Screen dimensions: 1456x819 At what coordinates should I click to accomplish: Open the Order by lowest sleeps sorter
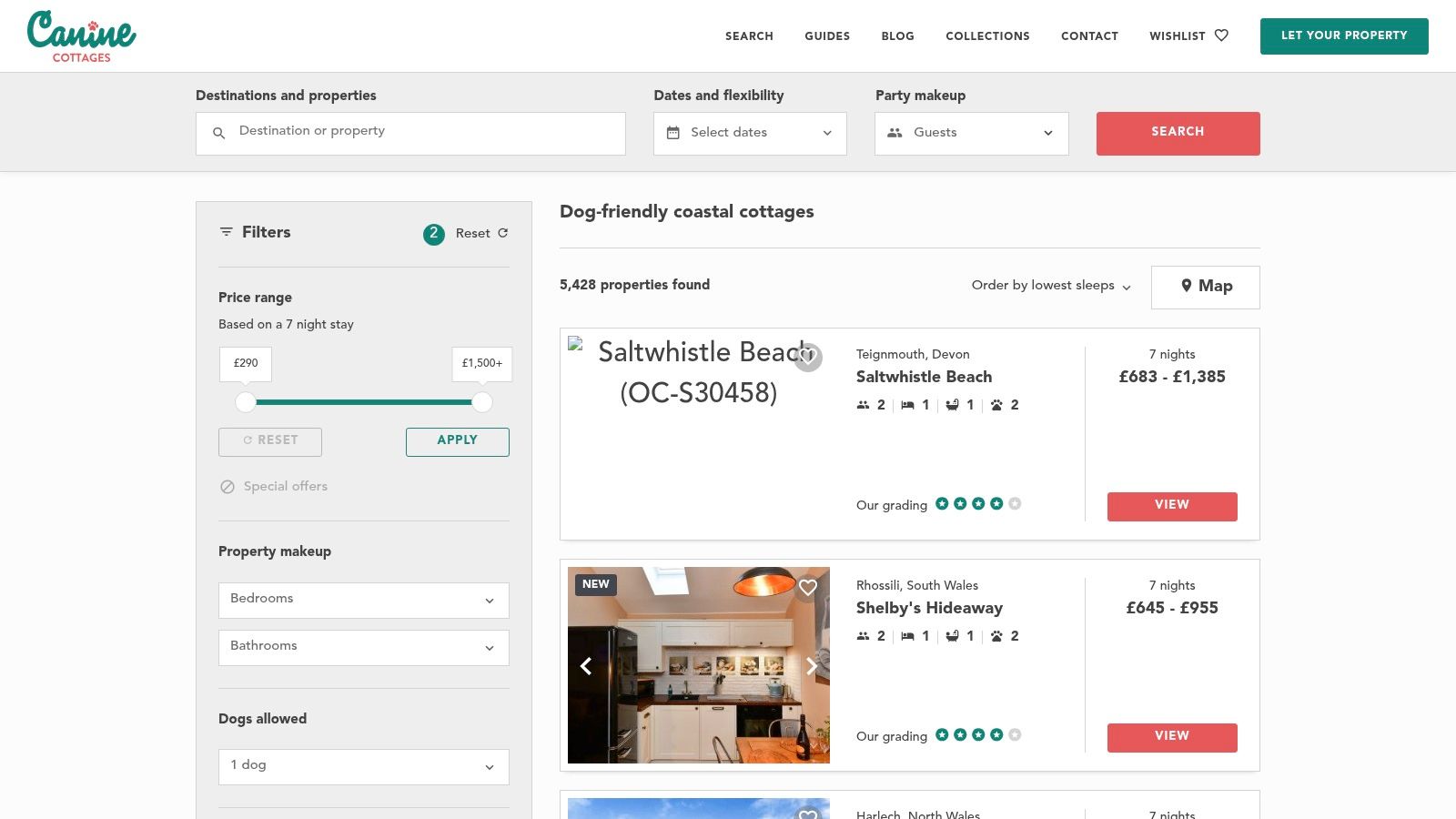[x=1050, y=286]
